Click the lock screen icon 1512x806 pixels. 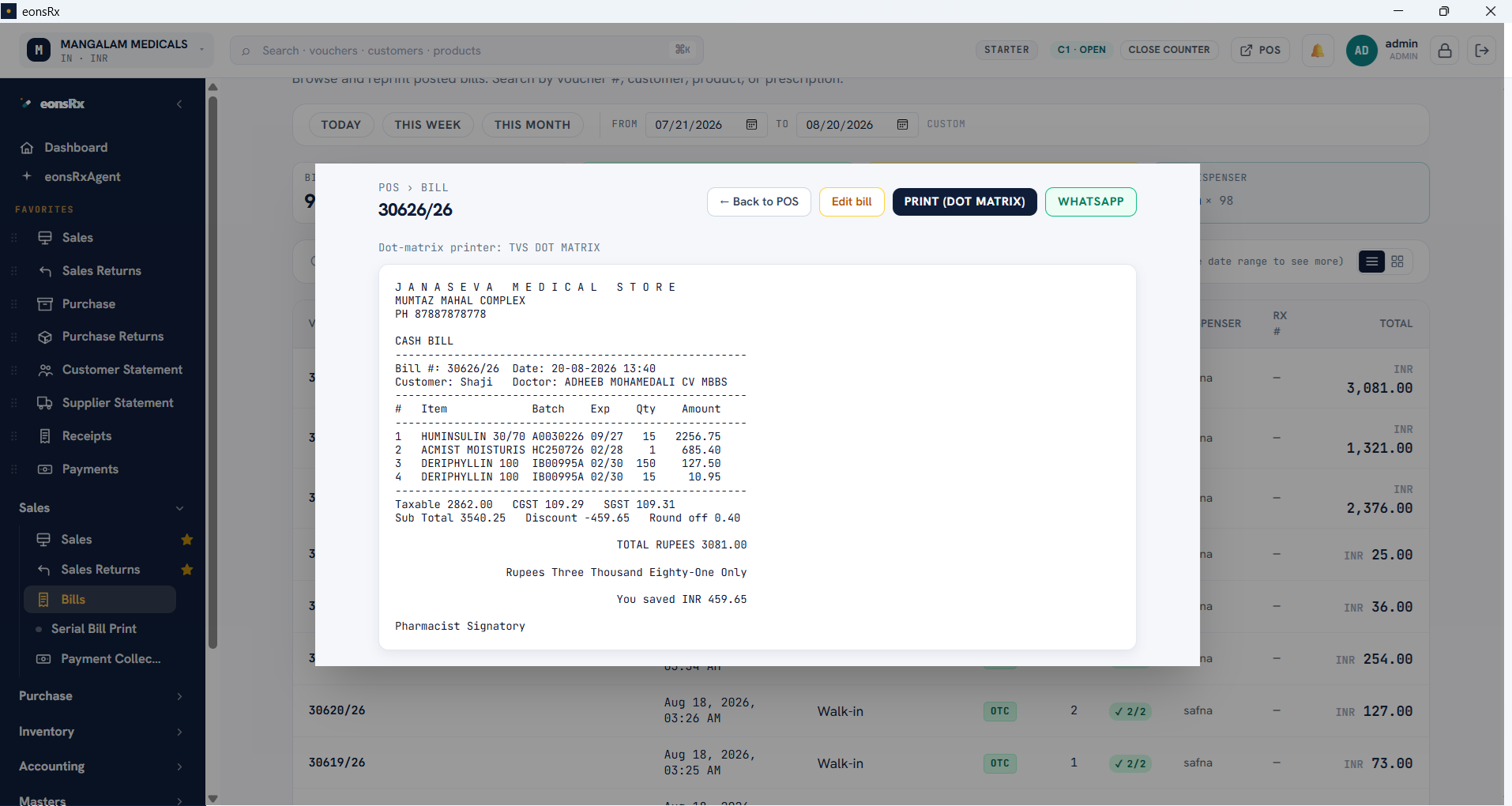1445,51
